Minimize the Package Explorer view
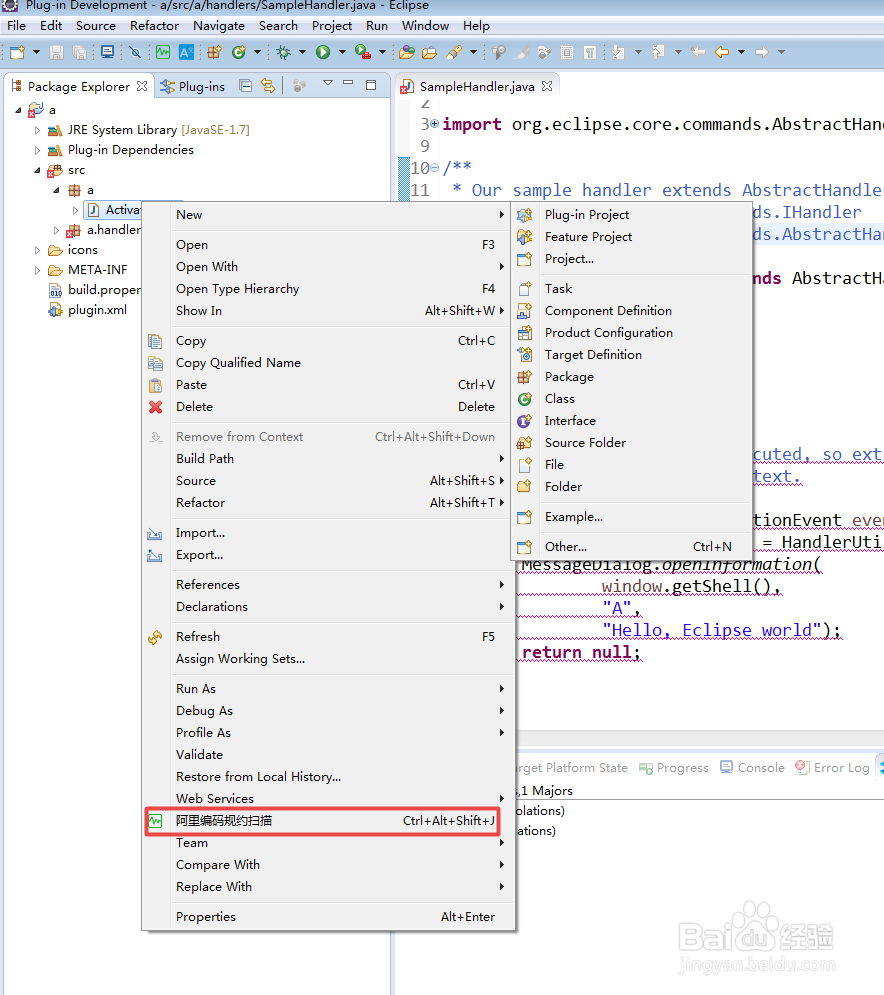Viewport: 884px width, 995px height. [x=348, y=83]
